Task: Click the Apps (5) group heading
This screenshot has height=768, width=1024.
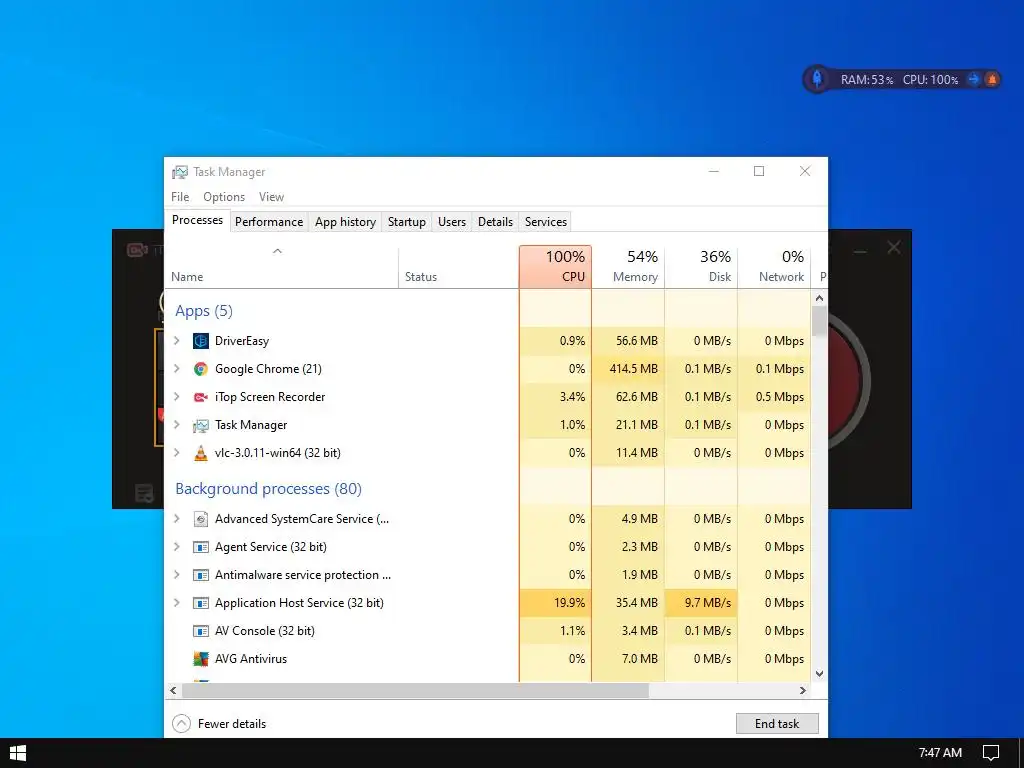Action: [x=204, y=312]
